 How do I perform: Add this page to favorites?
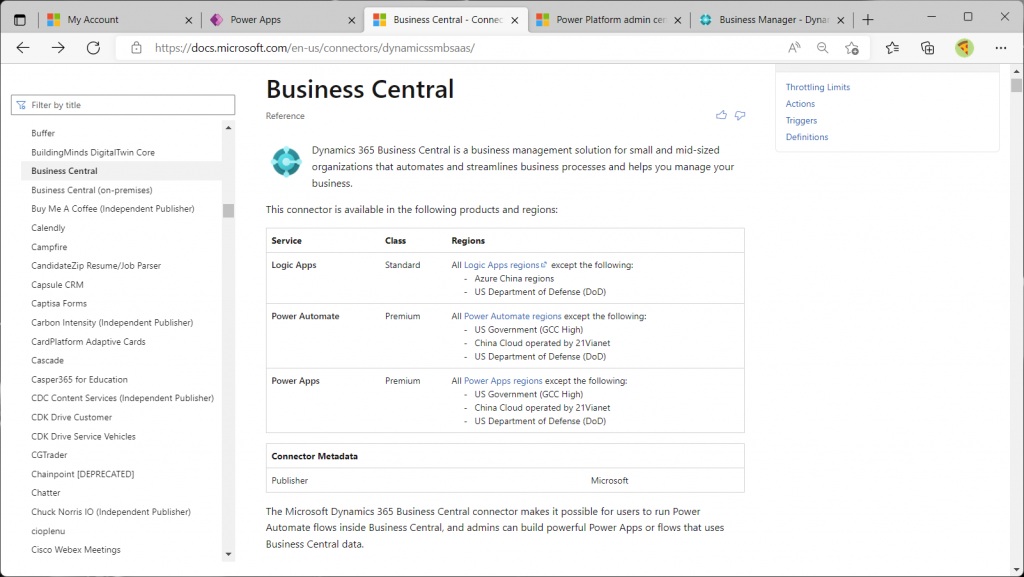(852, 48)
